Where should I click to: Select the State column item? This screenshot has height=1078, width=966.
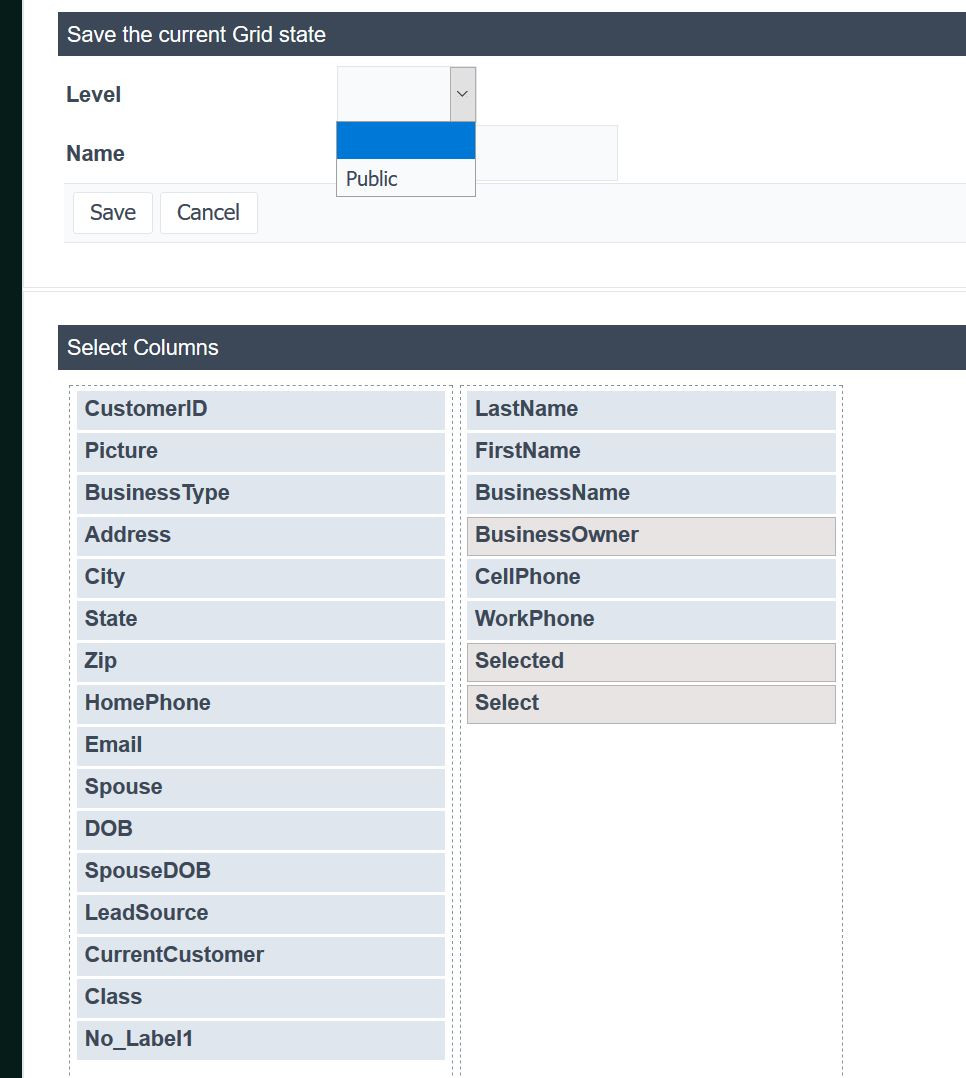pos(261,619)
